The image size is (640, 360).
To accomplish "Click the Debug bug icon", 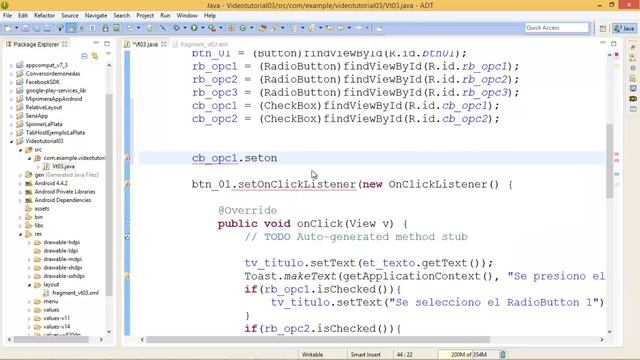I will (x=176, y=28).
